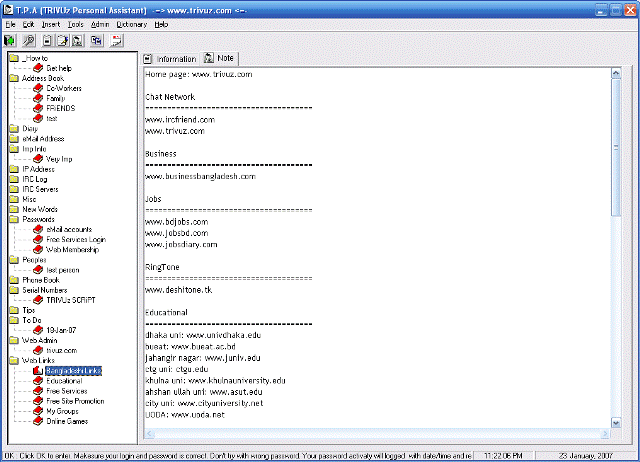Screen dimensions: 640x462
Task: Select the To Do folder
Action: 32,320
